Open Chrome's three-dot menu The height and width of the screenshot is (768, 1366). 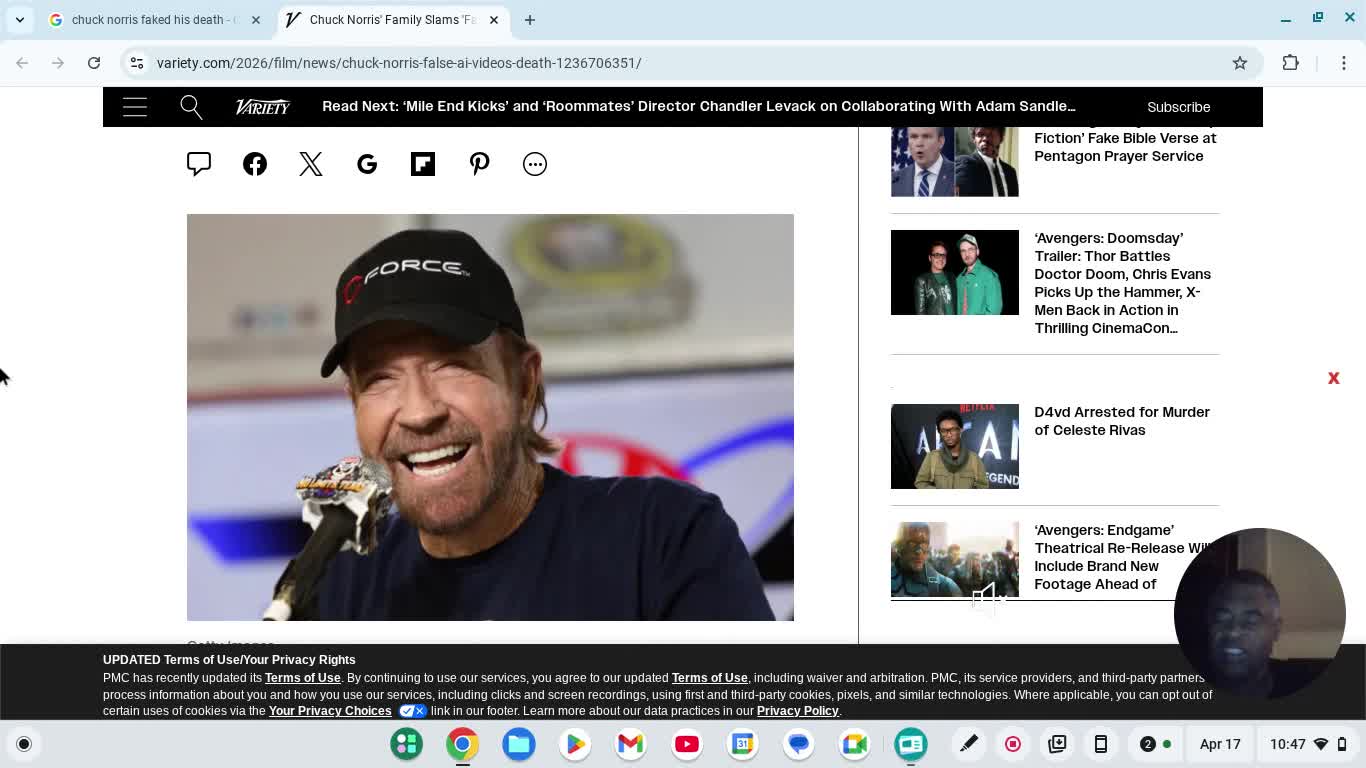(x=1345, y=62)
